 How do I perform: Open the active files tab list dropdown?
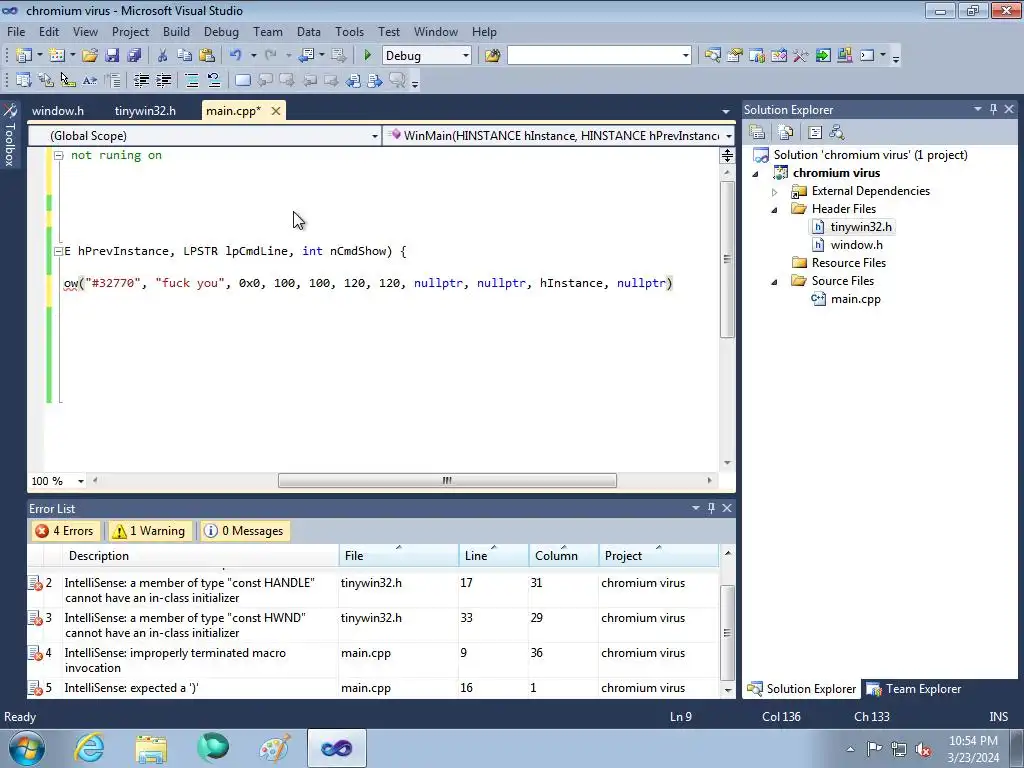coord(726,112)
